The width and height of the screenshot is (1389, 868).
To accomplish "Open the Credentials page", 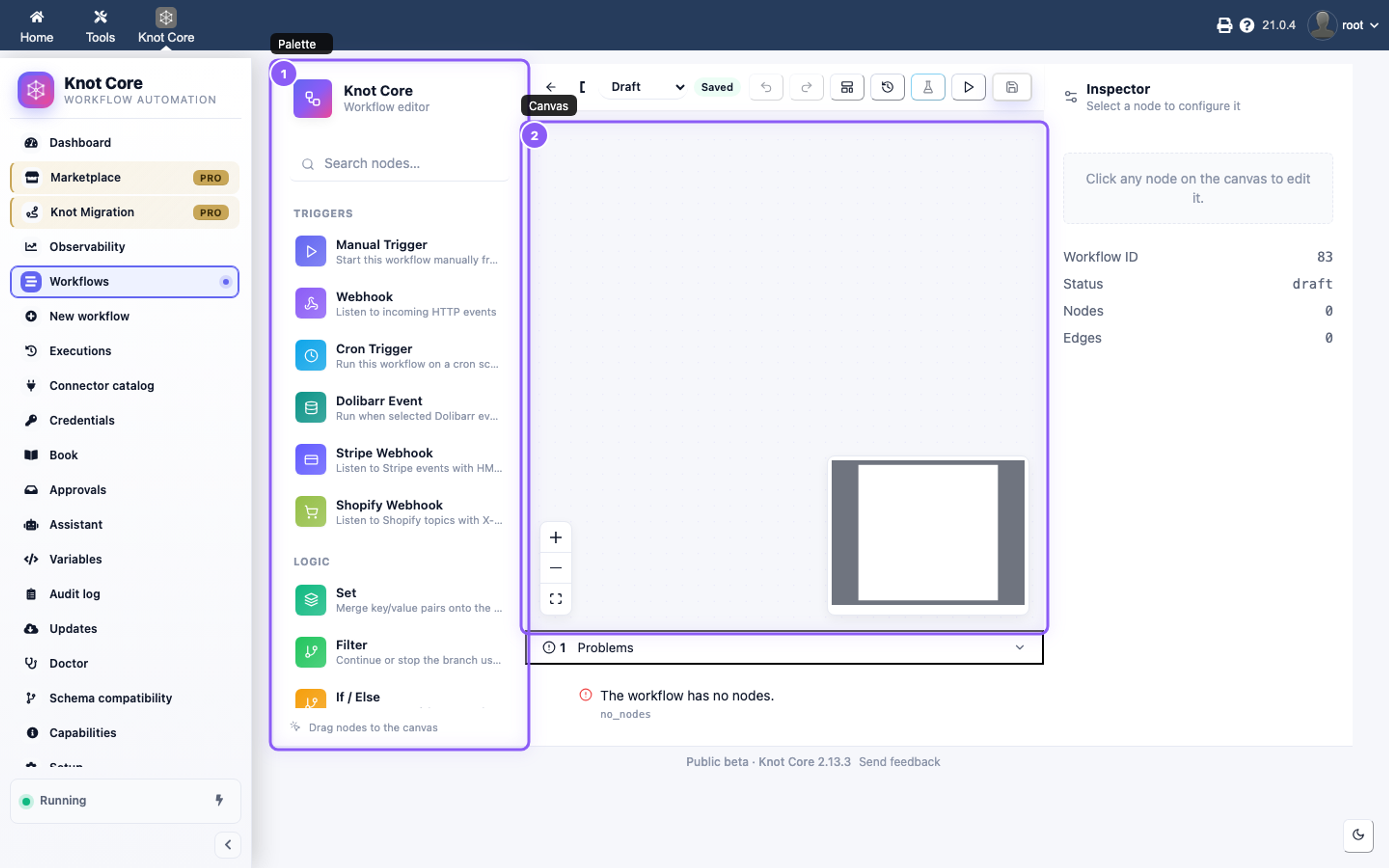I will pos(124,420).
